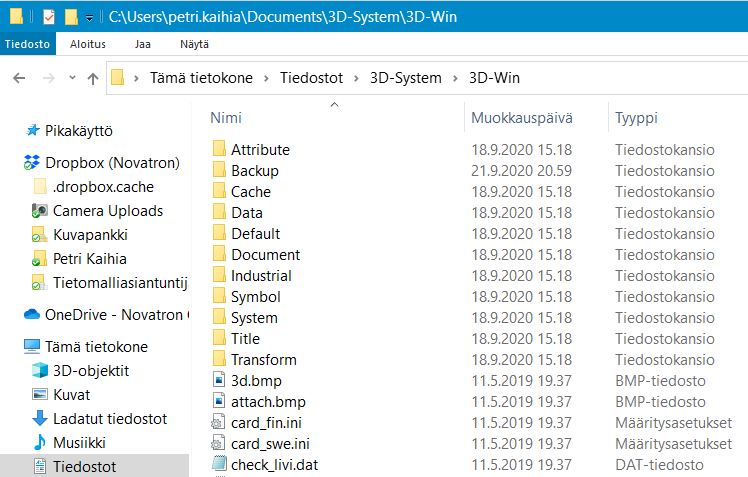Go back with the left arrow button
This screenshot has width=748, height=477.
(19, 78)
